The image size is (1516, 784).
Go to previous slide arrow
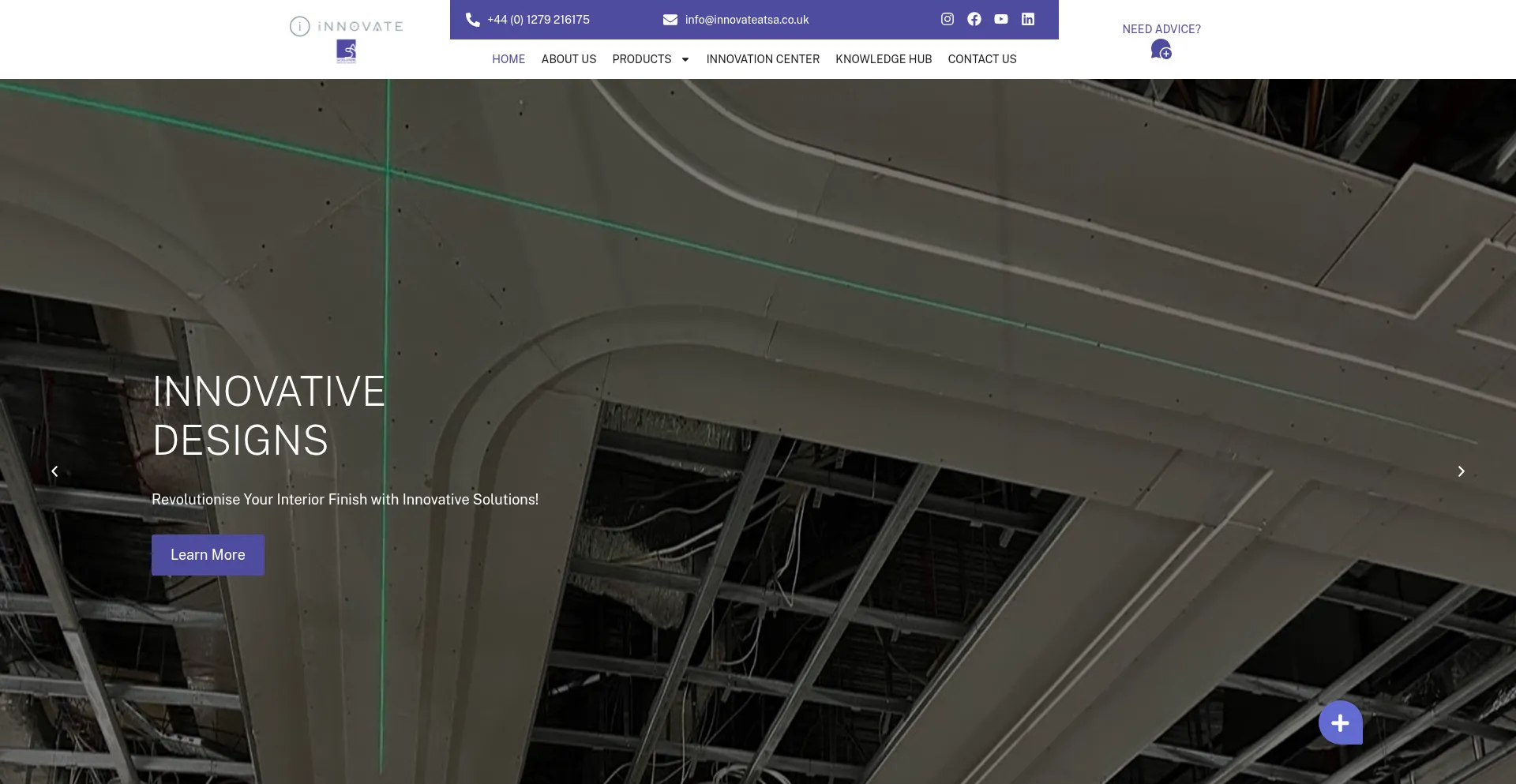pos(54,471)
